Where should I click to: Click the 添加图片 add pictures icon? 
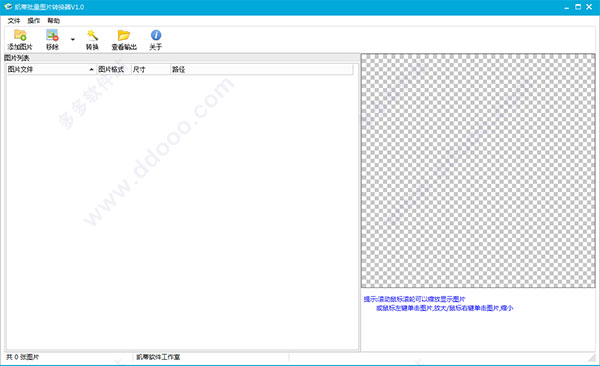20,35
